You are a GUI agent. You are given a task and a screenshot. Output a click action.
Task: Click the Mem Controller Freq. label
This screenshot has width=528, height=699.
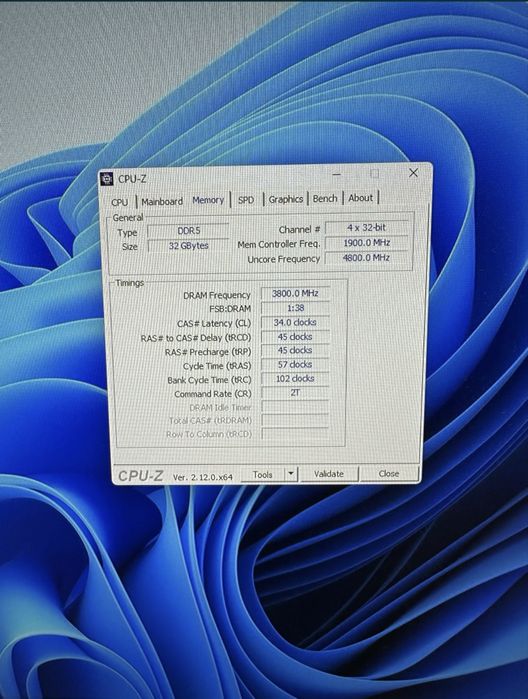(279, 244)
